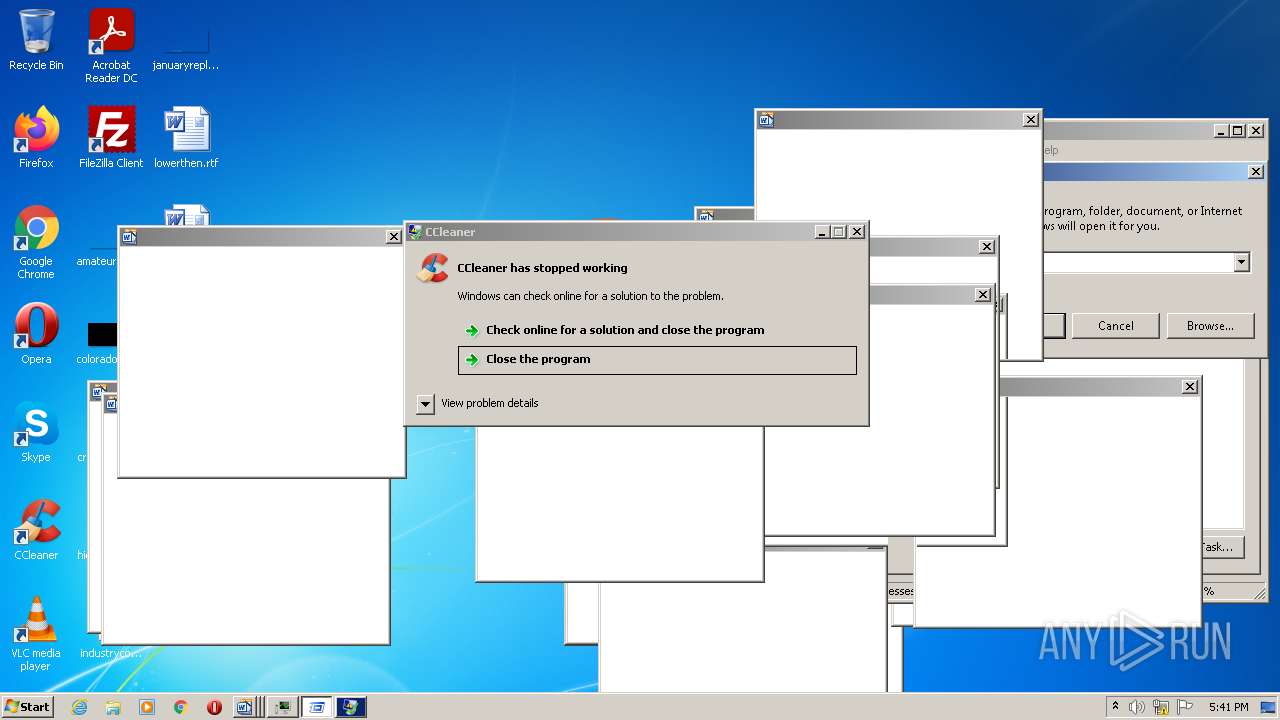Close the topmost blank Word window
Screen dimensions: 1280x720
[1031, 120]
